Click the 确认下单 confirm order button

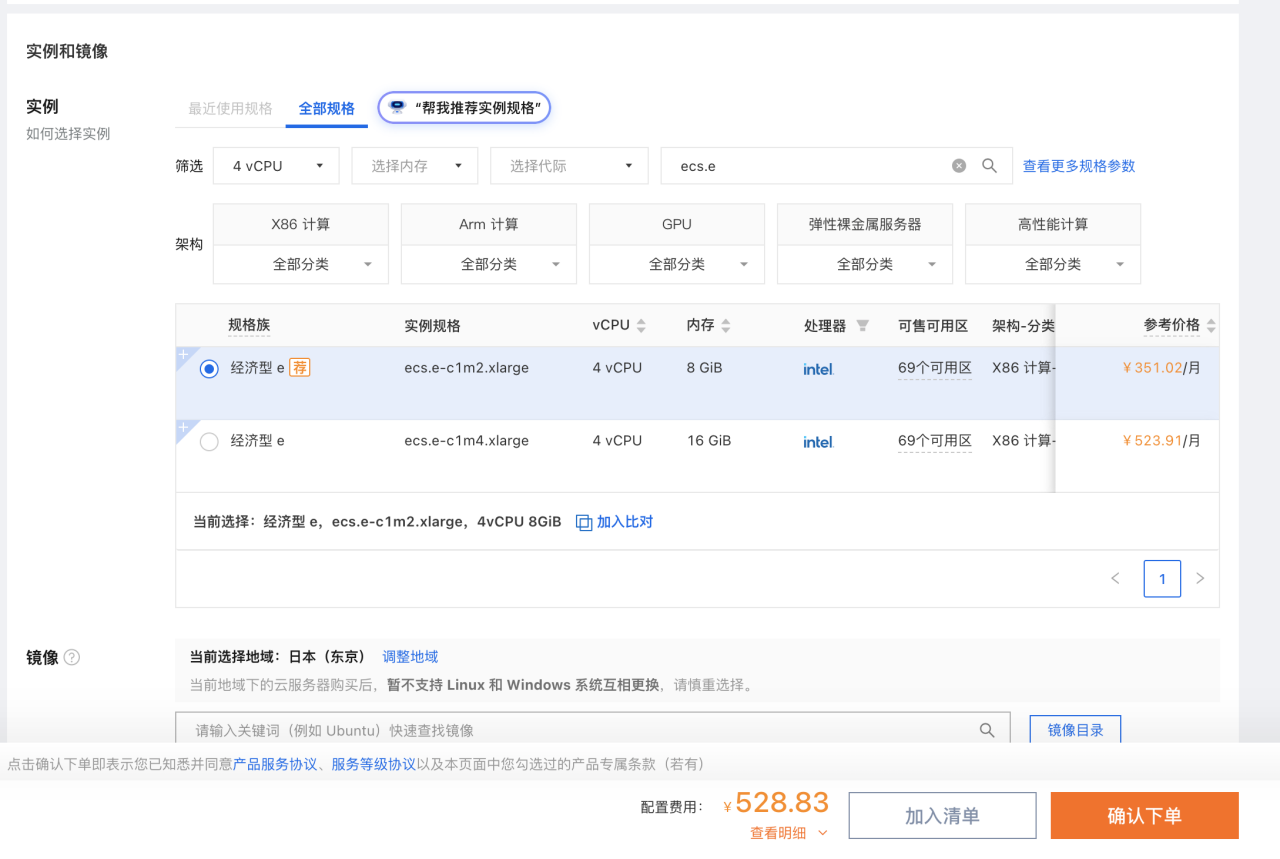coord(1144,816)
